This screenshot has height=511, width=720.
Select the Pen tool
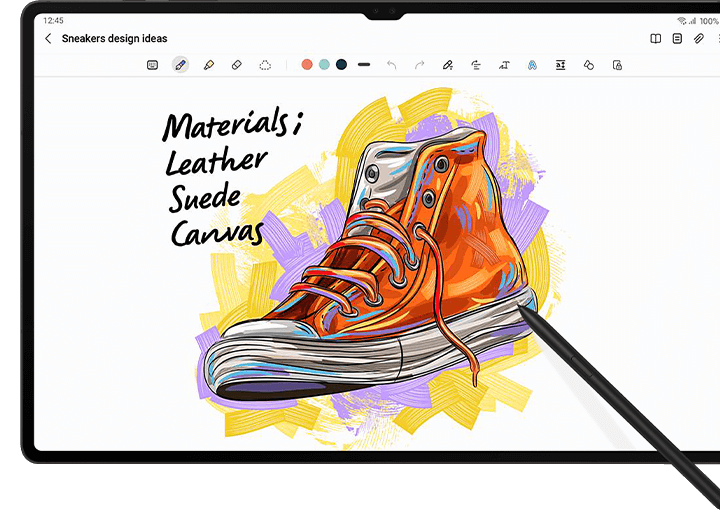(x=180, y=65)
